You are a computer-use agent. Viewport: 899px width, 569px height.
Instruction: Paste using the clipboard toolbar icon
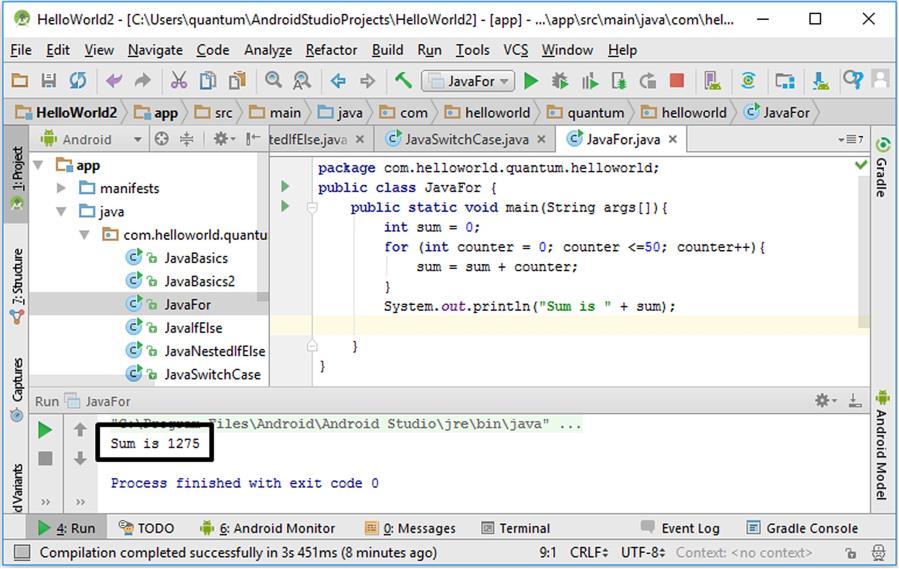tap(237, 80)
